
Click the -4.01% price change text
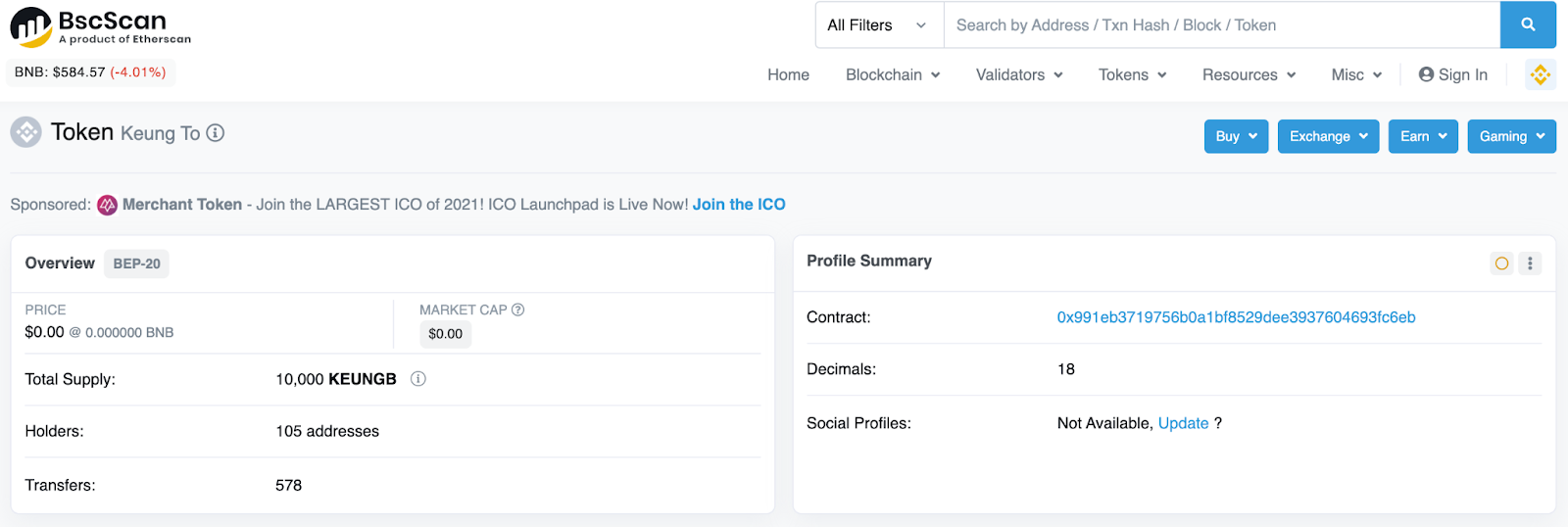point(138,72)
